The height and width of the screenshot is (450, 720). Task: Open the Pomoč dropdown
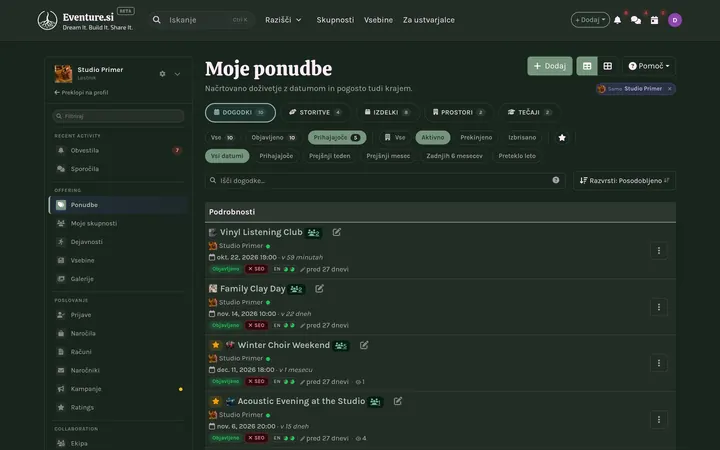[x=649, y=66]
